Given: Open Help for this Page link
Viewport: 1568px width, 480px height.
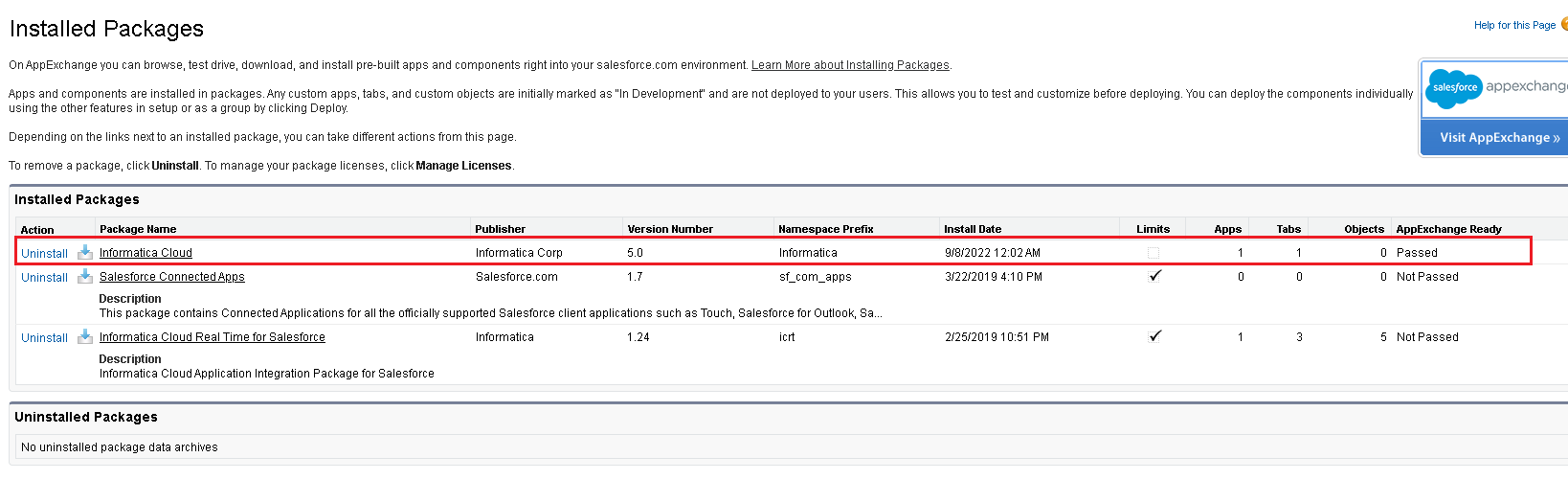Looking at the screenshot, I should tap(1514, 25).
